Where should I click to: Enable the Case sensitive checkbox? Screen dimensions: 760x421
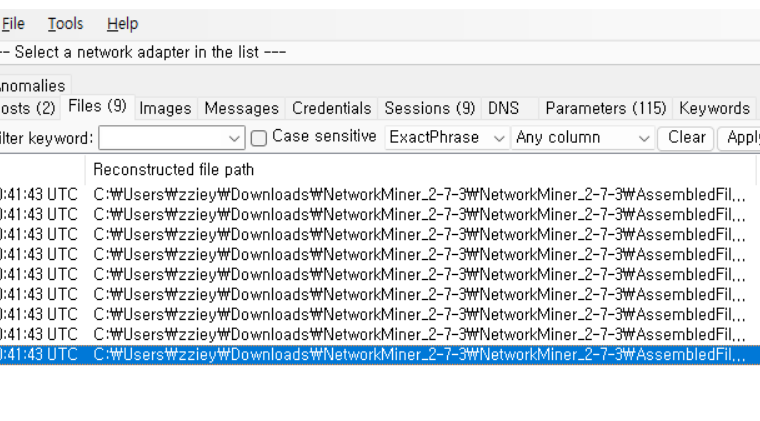[259, 139]
